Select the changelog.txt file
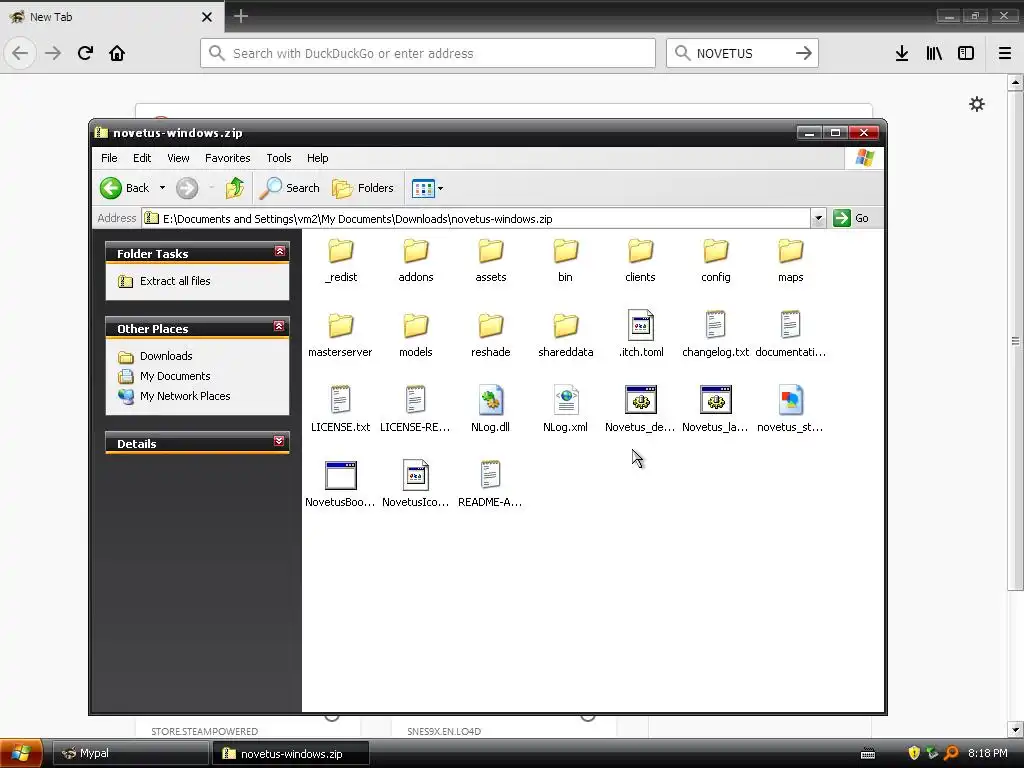1024x768 pixels. 716,335
